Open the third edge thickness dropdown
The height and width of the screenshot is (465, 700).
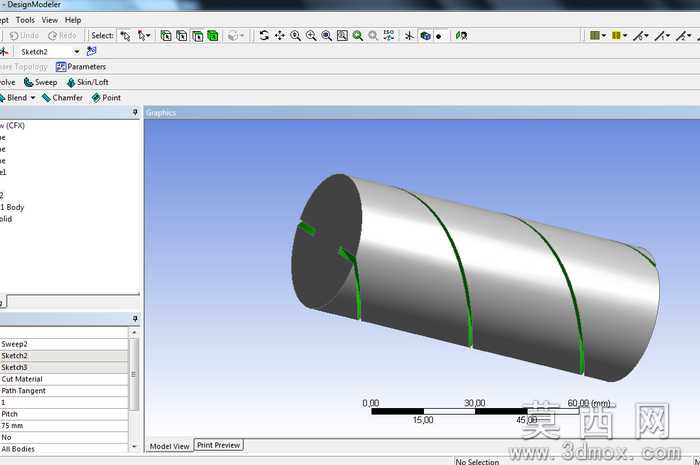tap(683, 35)
